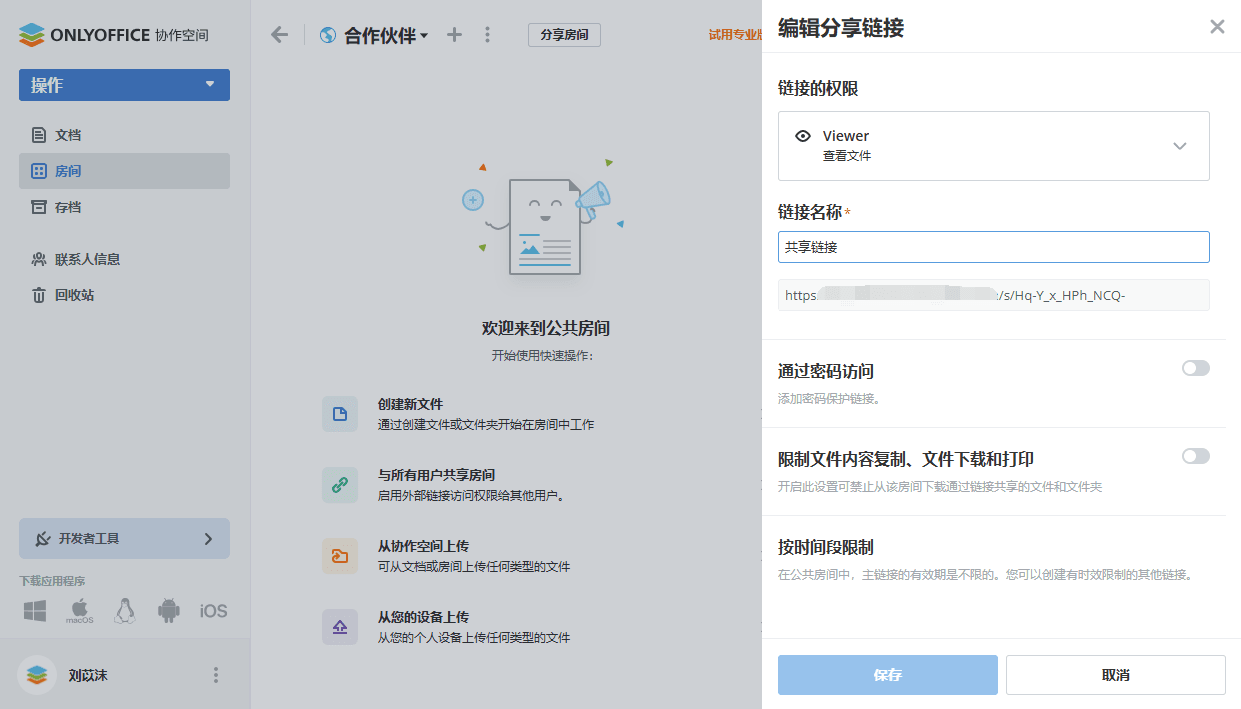
Task: Open 文档 in the sidebar
Action: (124, 135)
